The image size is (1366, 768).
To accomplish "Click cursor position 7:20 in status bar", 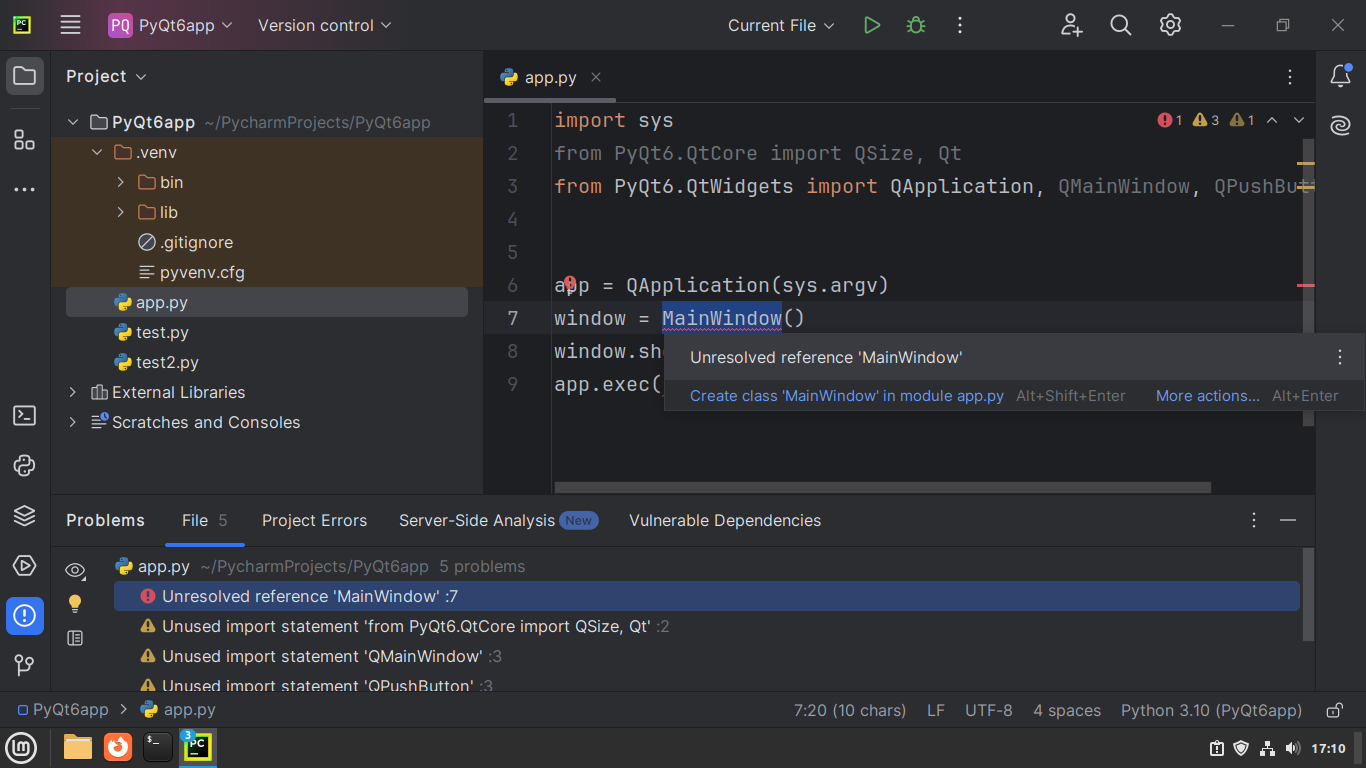I will [849, 710].
